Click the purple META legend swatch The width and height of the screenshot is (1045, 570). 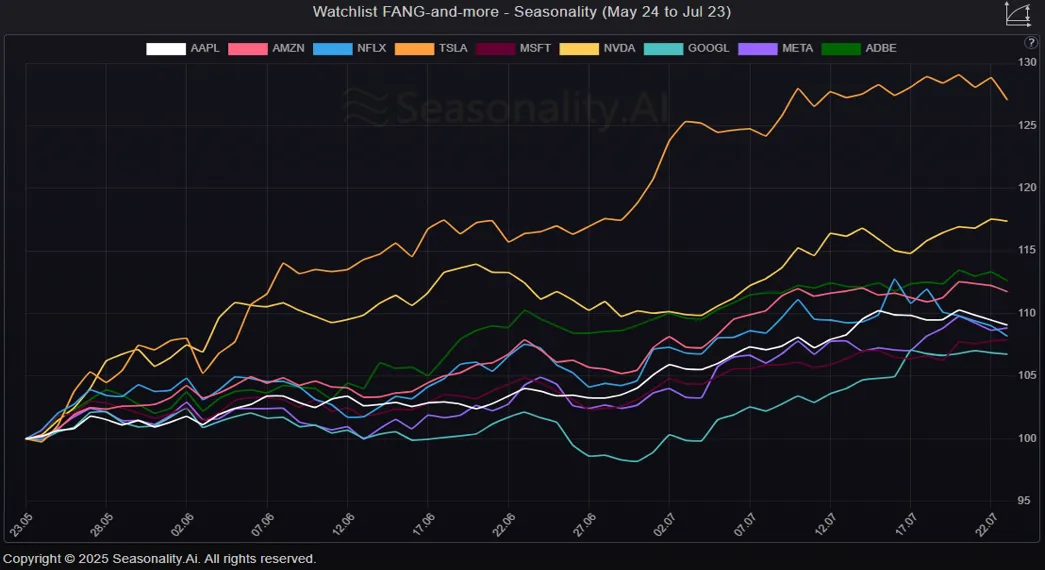point(758,49)
